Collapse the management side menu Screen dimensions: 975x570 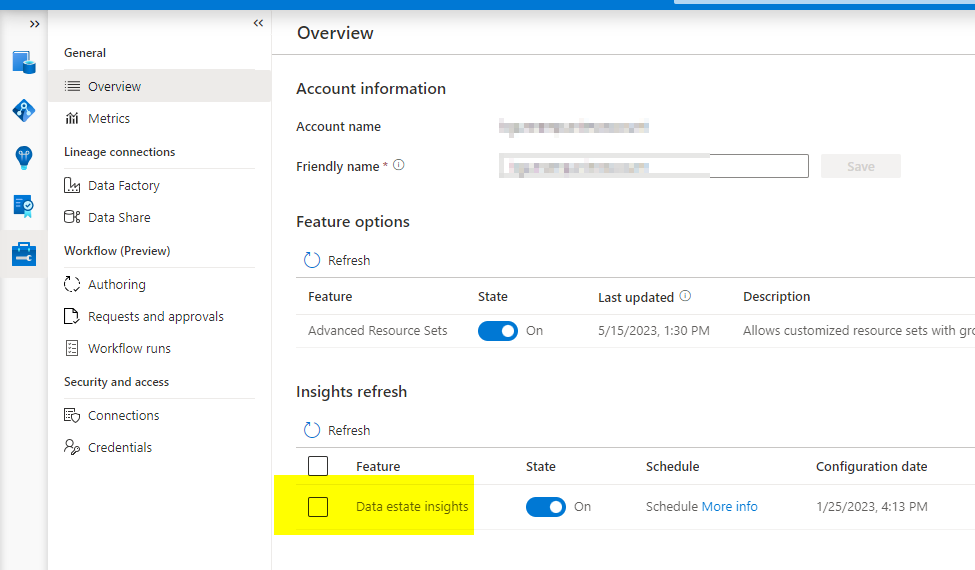(258, 23)
